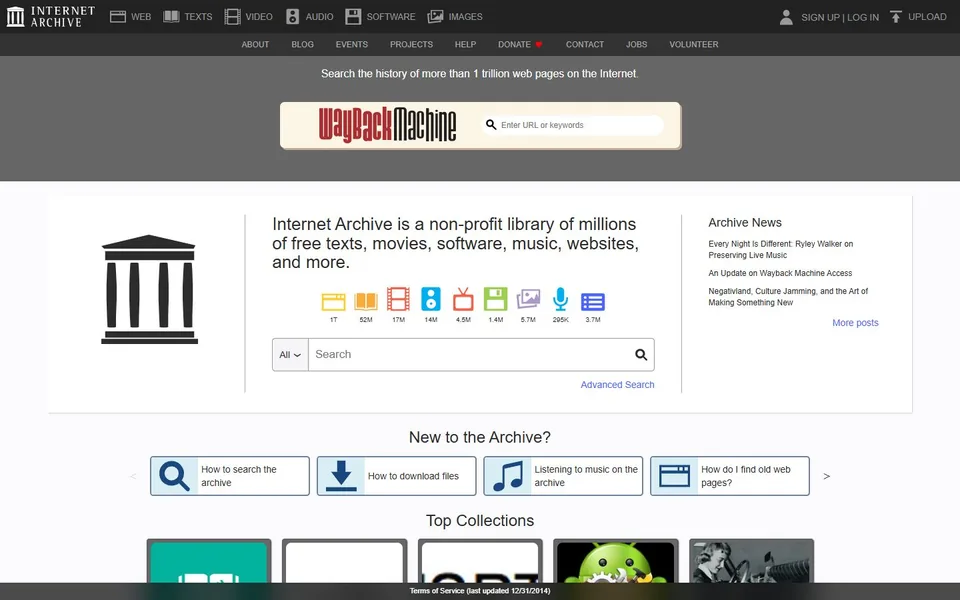Focus the main Search text field
The height and width of the screenshot is (600, 960).
point(471,354)
